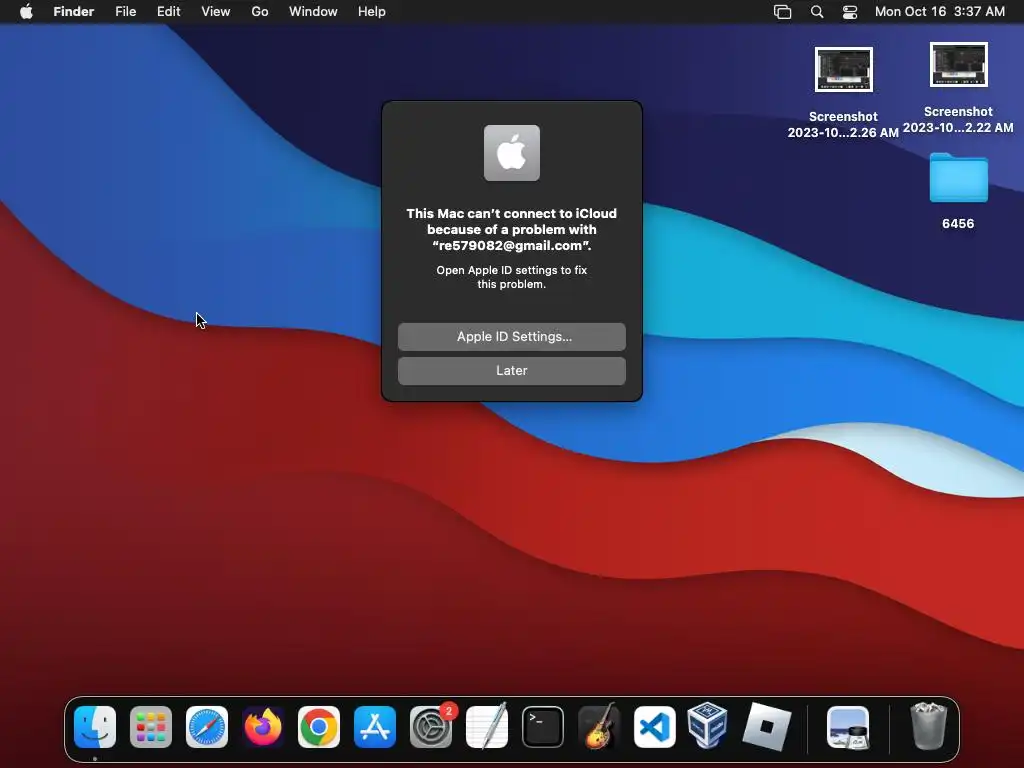Viewport: 1024px width, 768px height.
Task: Open the File menu
Action: [x=125, y=12]
